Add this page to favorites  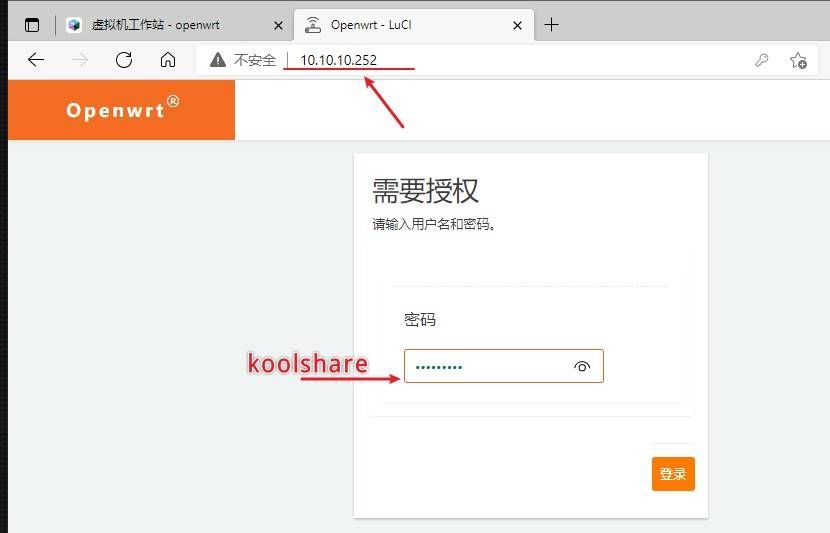tap(798, 61)
